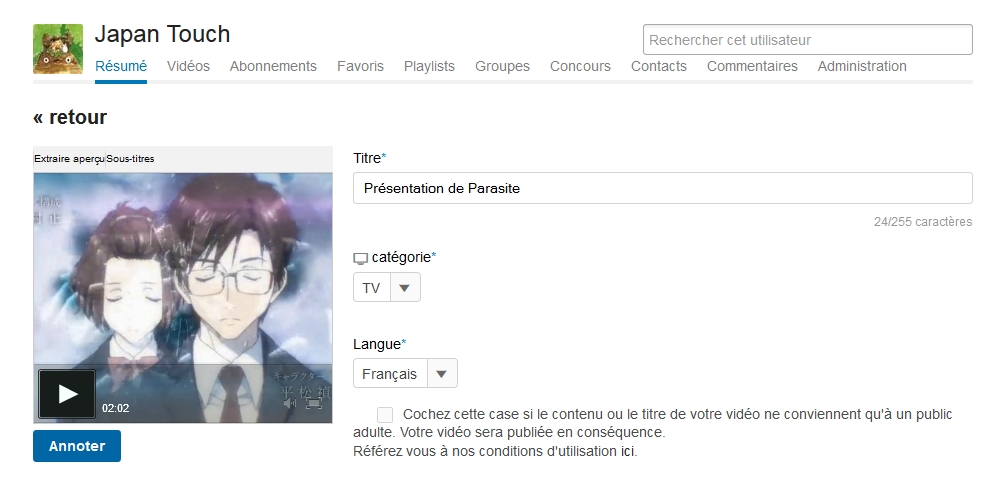This screenshot has height=478, width=1004.
Task: Enter fullscreen mode in video player
Action: click(x=314, y=403)
